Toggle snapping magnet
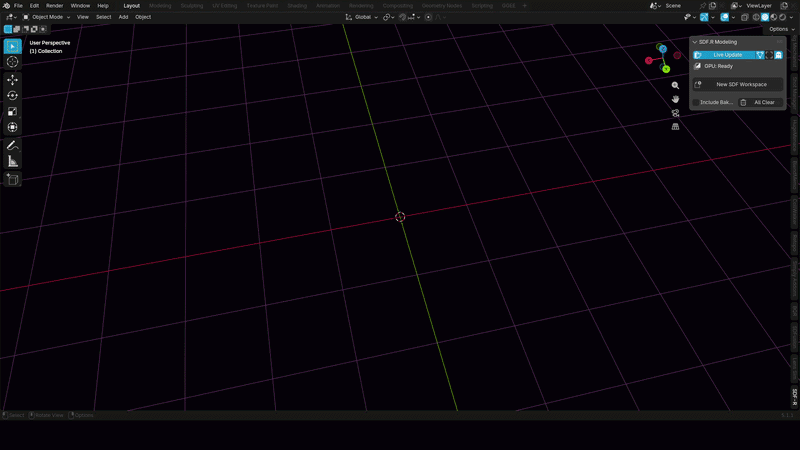Screen dimensions: 800x450 pyautogui.click(x=403, y=17)
